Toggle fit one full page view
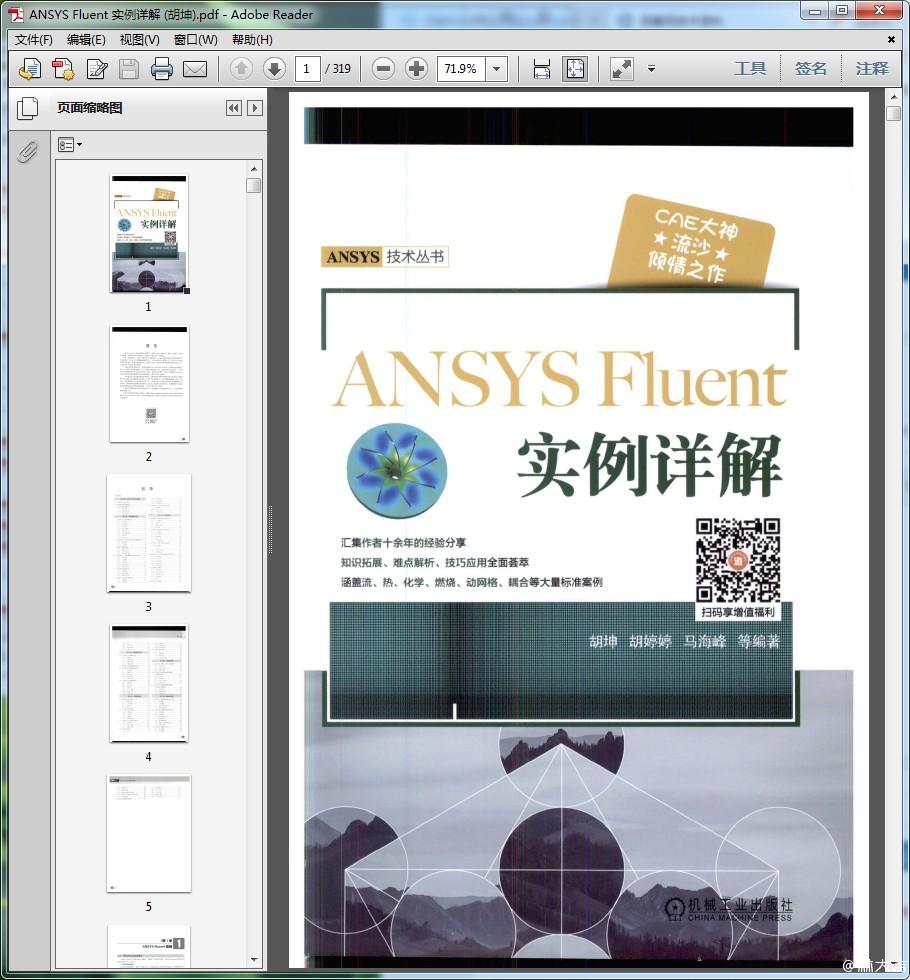 (x=575, y=69)
